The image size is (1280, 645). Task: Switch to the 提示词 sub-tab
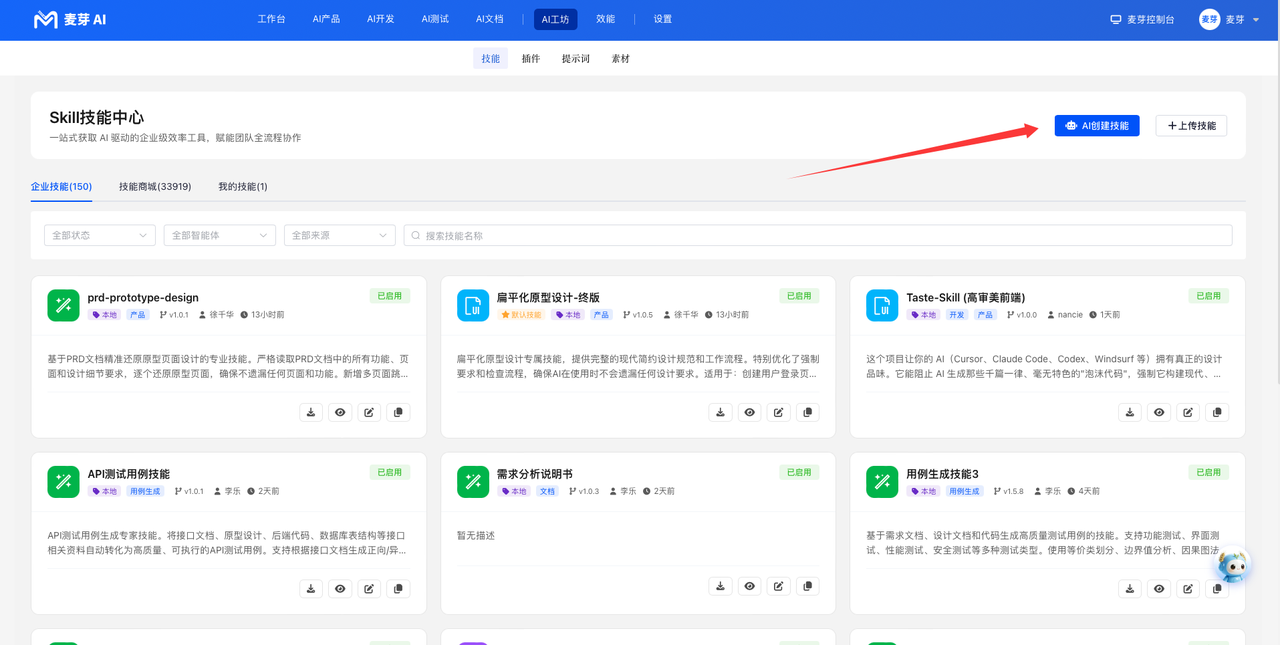tap(575, 59)
